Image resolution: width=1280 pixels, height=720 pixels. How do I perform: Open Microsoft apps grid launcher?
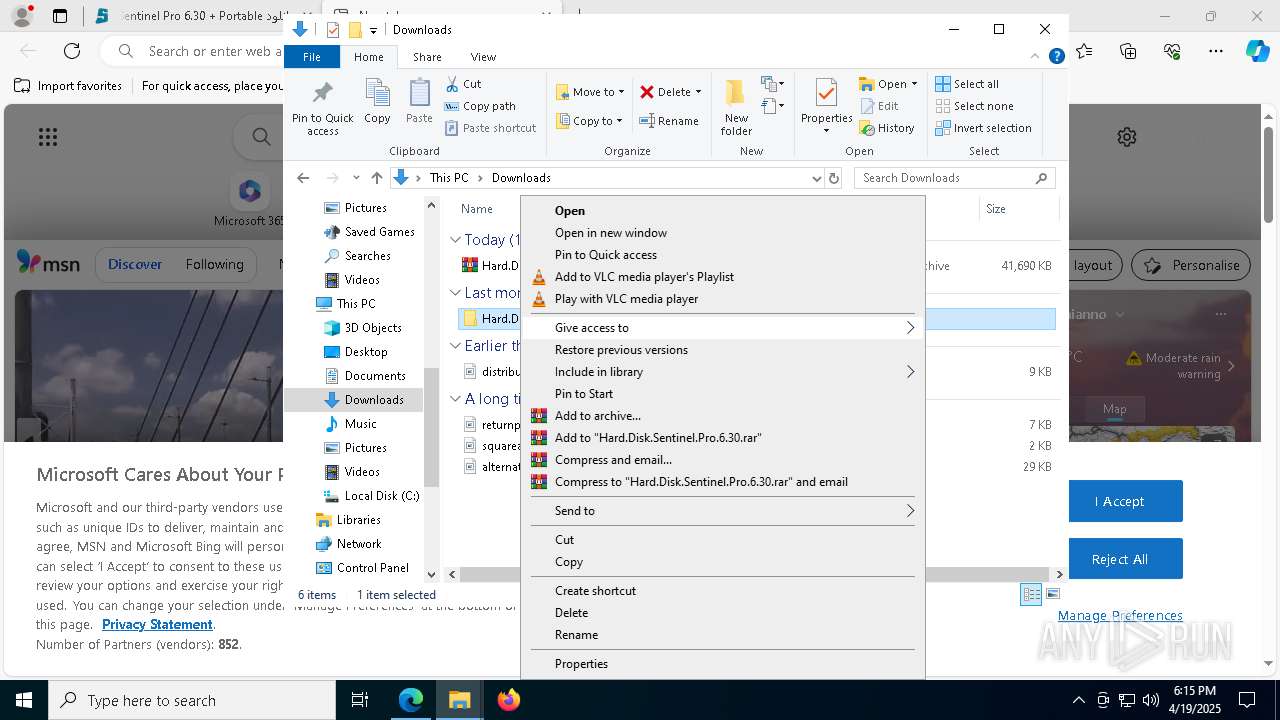click(x=48, y=137)
